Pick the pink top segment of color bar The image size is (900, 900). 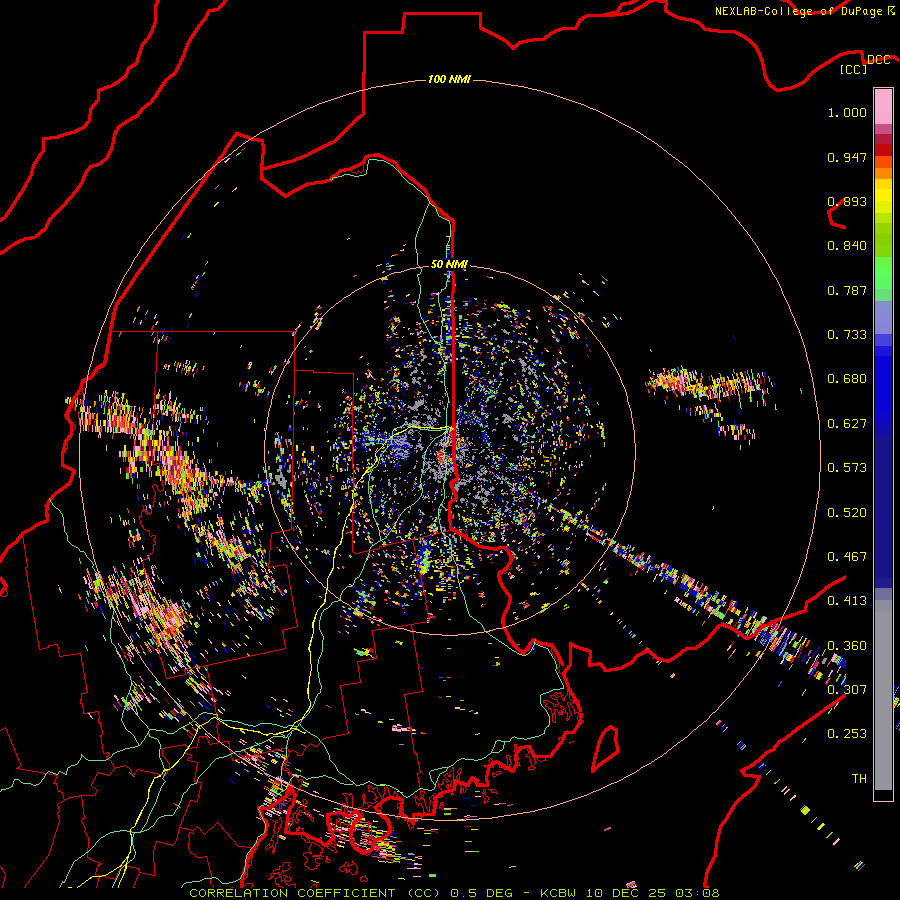[x=883, y=106]
